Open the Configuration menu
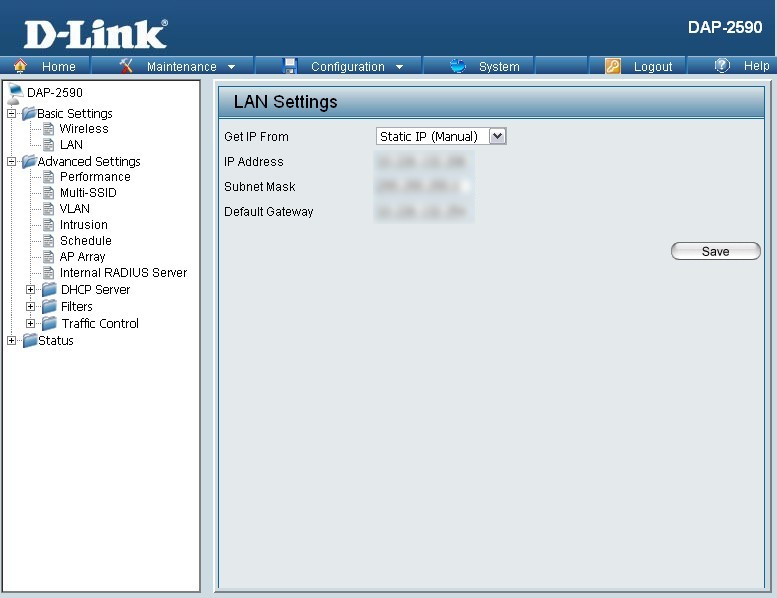This screenshot has height=598, width=777. [347, 66]
